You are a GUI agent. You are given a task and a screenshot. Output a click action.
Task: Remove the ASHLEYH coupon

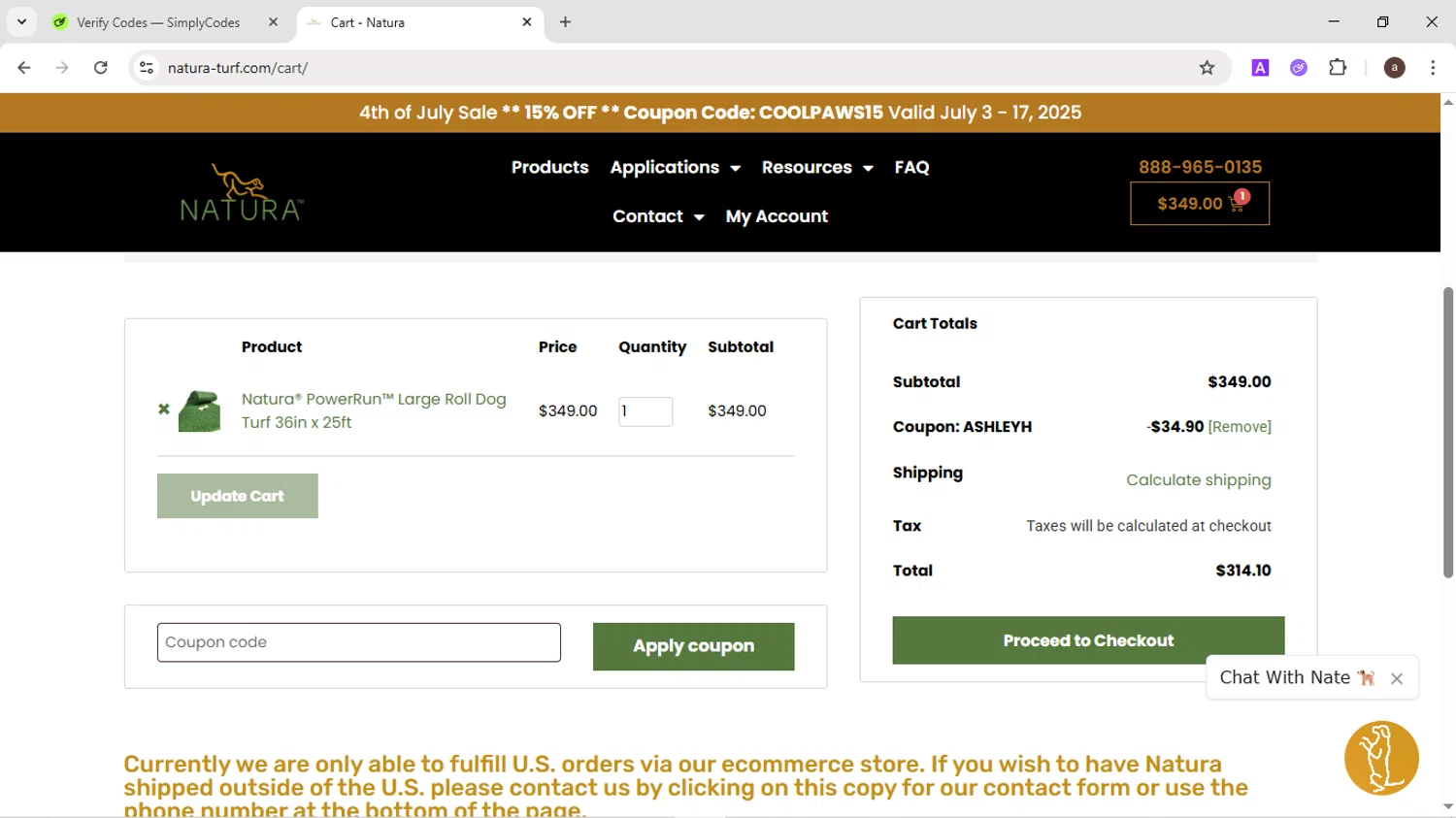click(1240, 427)
